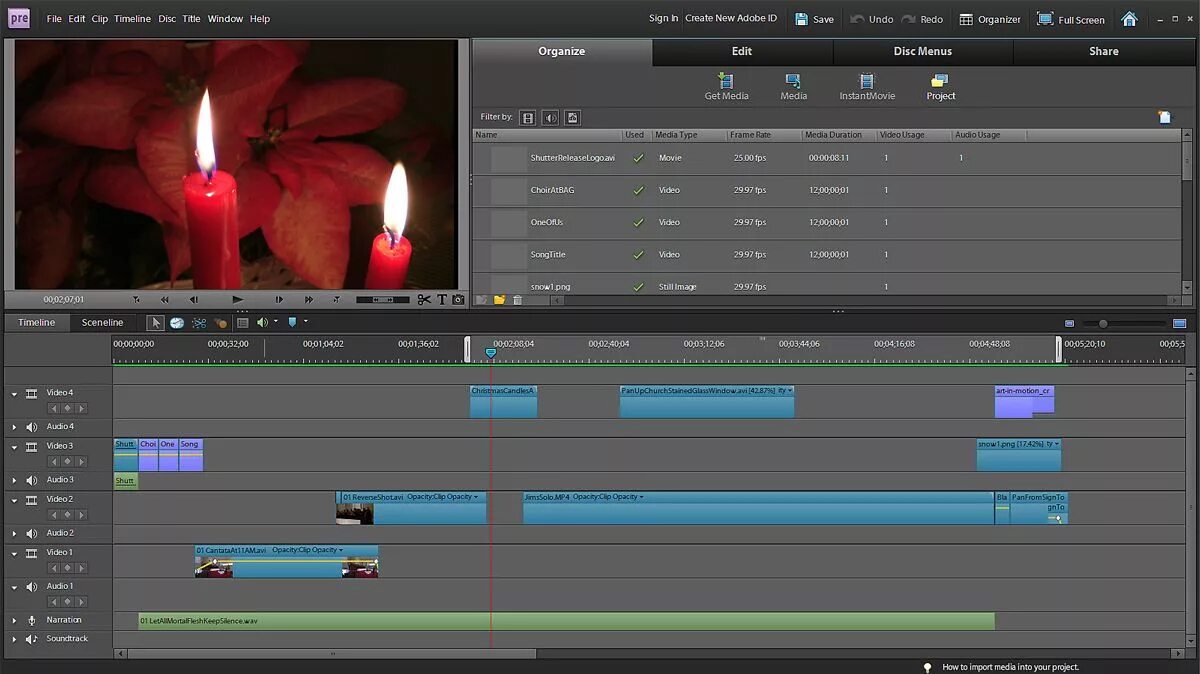Screen dimensions: 1200x674
Task: Collapse the Video 4 track
Action: (x=14, y=394)
